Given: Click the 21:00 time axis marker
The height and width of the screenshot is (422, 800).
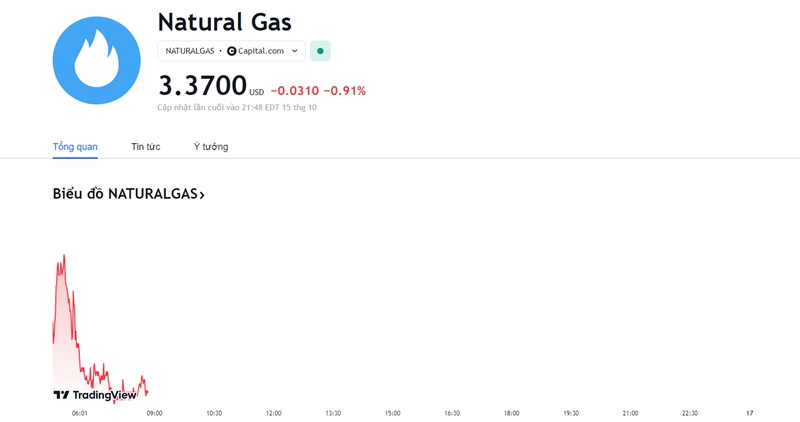Looking at the screenshot, I should tap(630, 413).
